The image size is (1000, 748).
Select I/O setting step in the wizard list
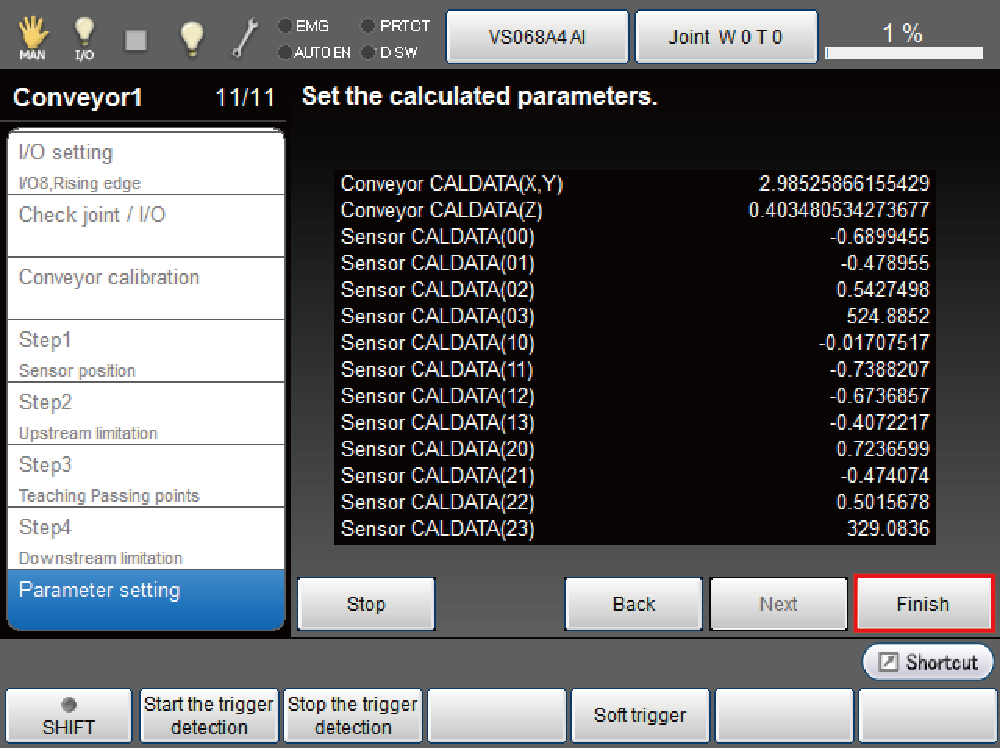(145, 163)
